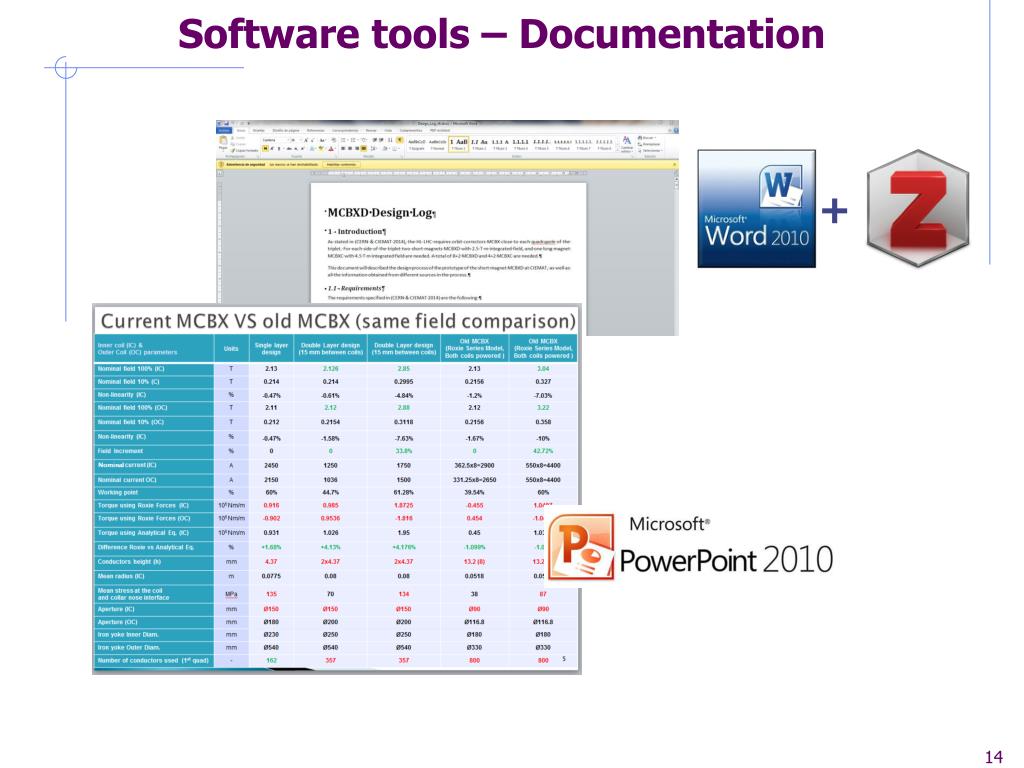Click the 'Software tools – Documentation' slide title

click(x=501, y=33)
